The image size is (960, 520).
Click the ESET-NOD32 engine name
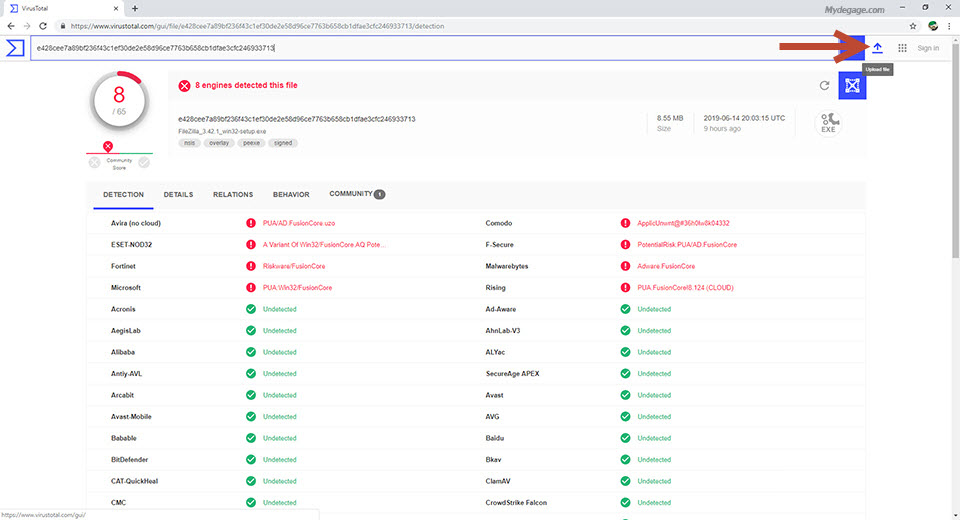tap(131, 244)
